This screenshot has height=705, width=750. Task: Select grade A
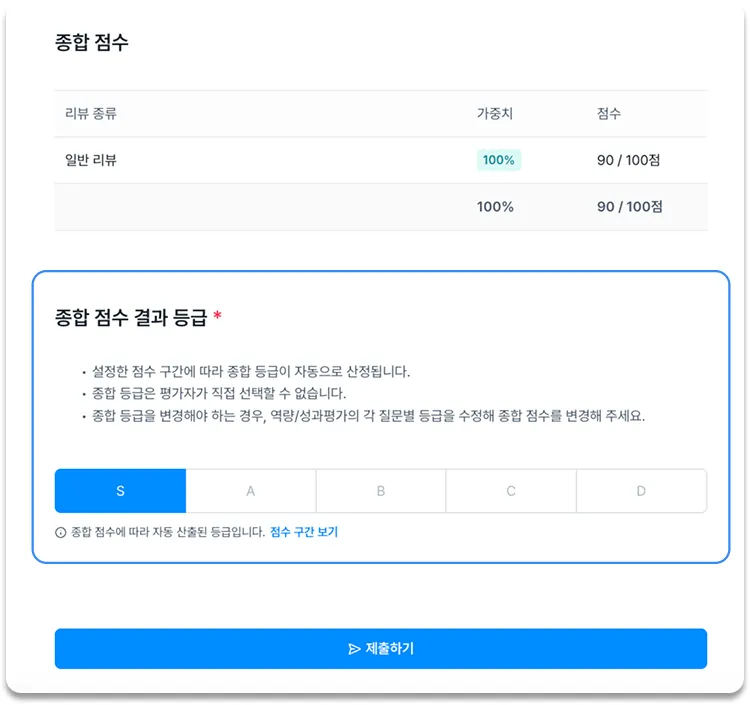[251, 491]
